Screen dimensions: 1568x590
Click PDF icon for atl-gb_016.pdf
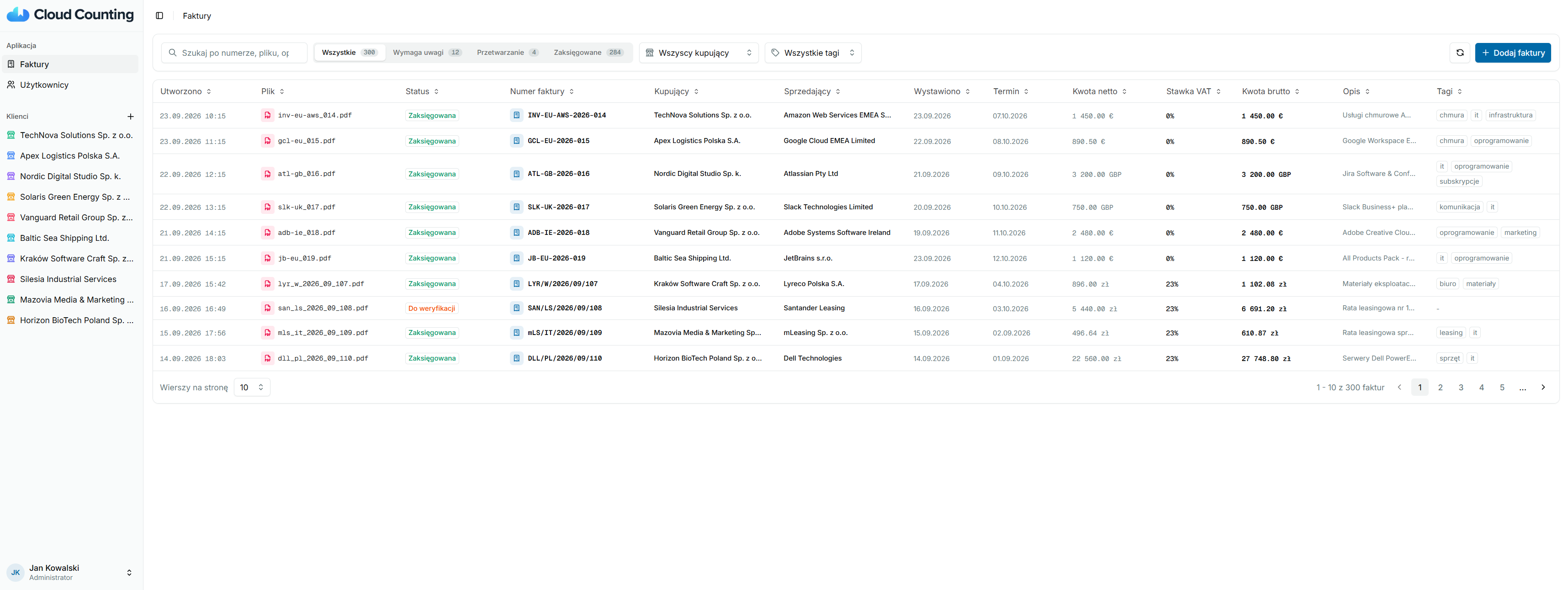pos(267,174)
